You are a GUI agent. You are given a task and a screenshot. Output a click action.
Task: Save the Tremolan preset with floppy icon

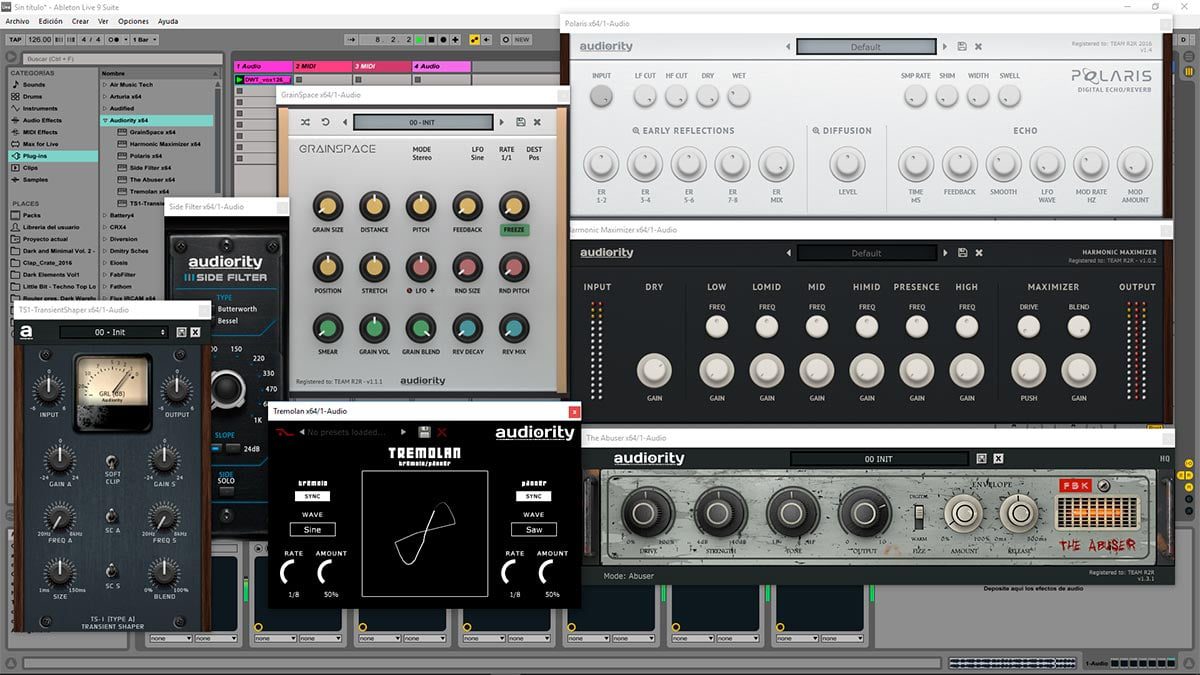pyautogui.click(x=424, y=432)
